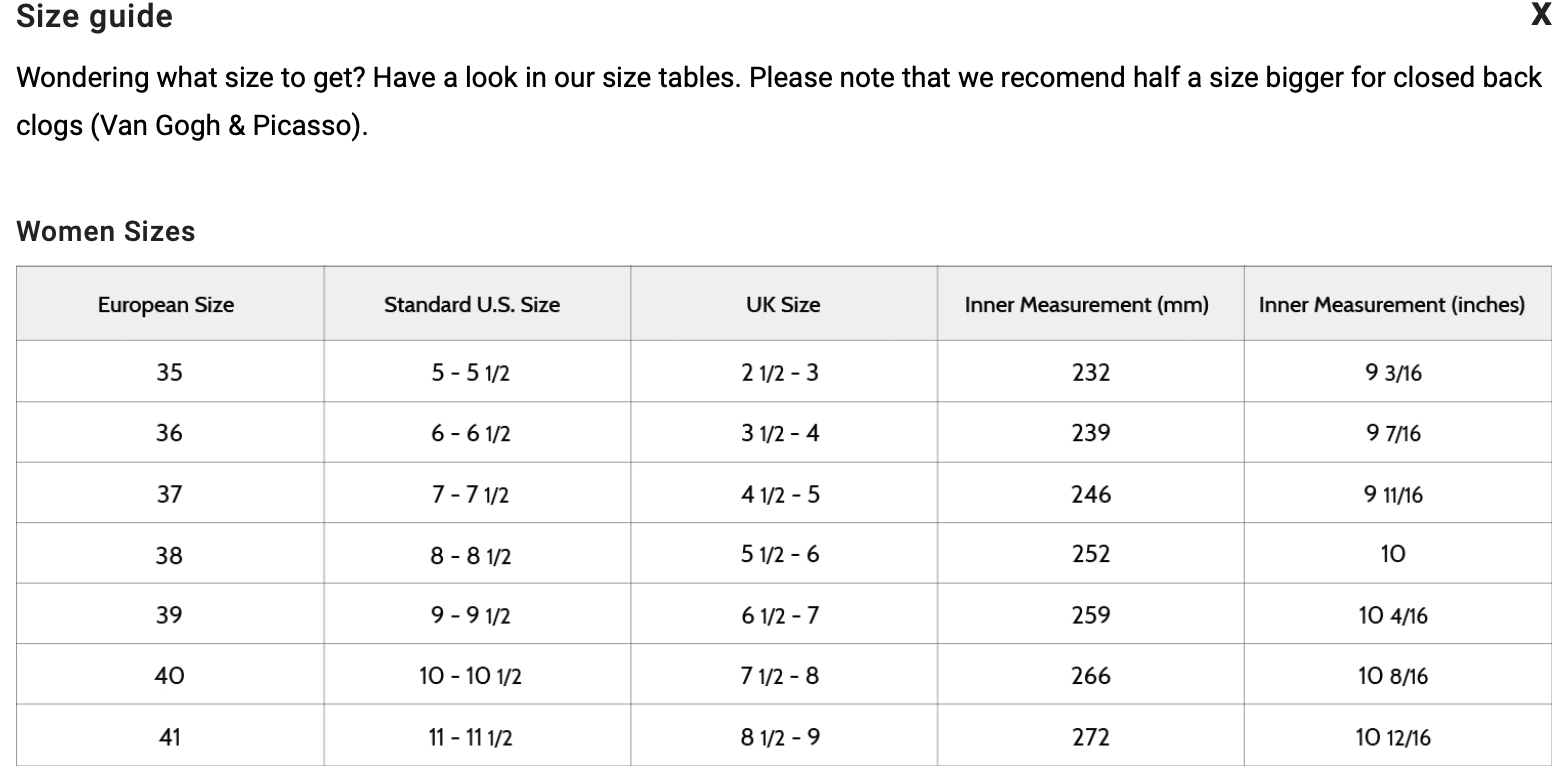This screenshot has width=1562, height=778.
Task: Click the 9 7/16 inches cell
Action: [1392, 434]
